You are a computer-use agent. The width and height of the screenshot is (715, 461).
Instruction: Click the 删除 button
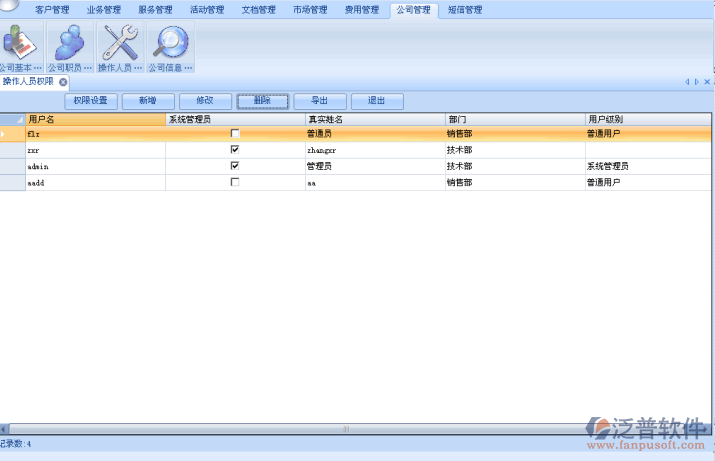pyautogui.click(x=263, y=101)
